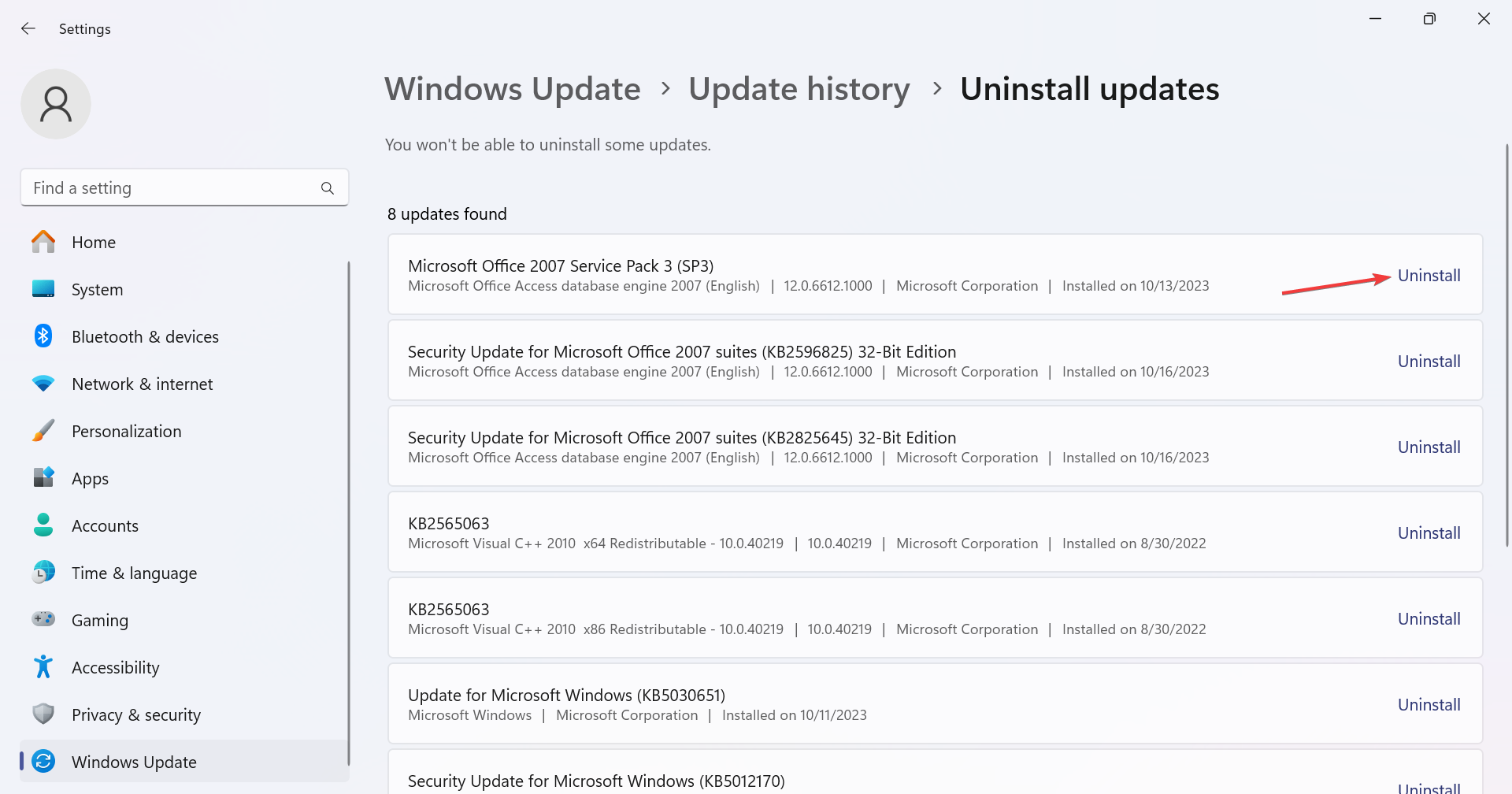Click the back arrow in Settings

click(28, 29)
